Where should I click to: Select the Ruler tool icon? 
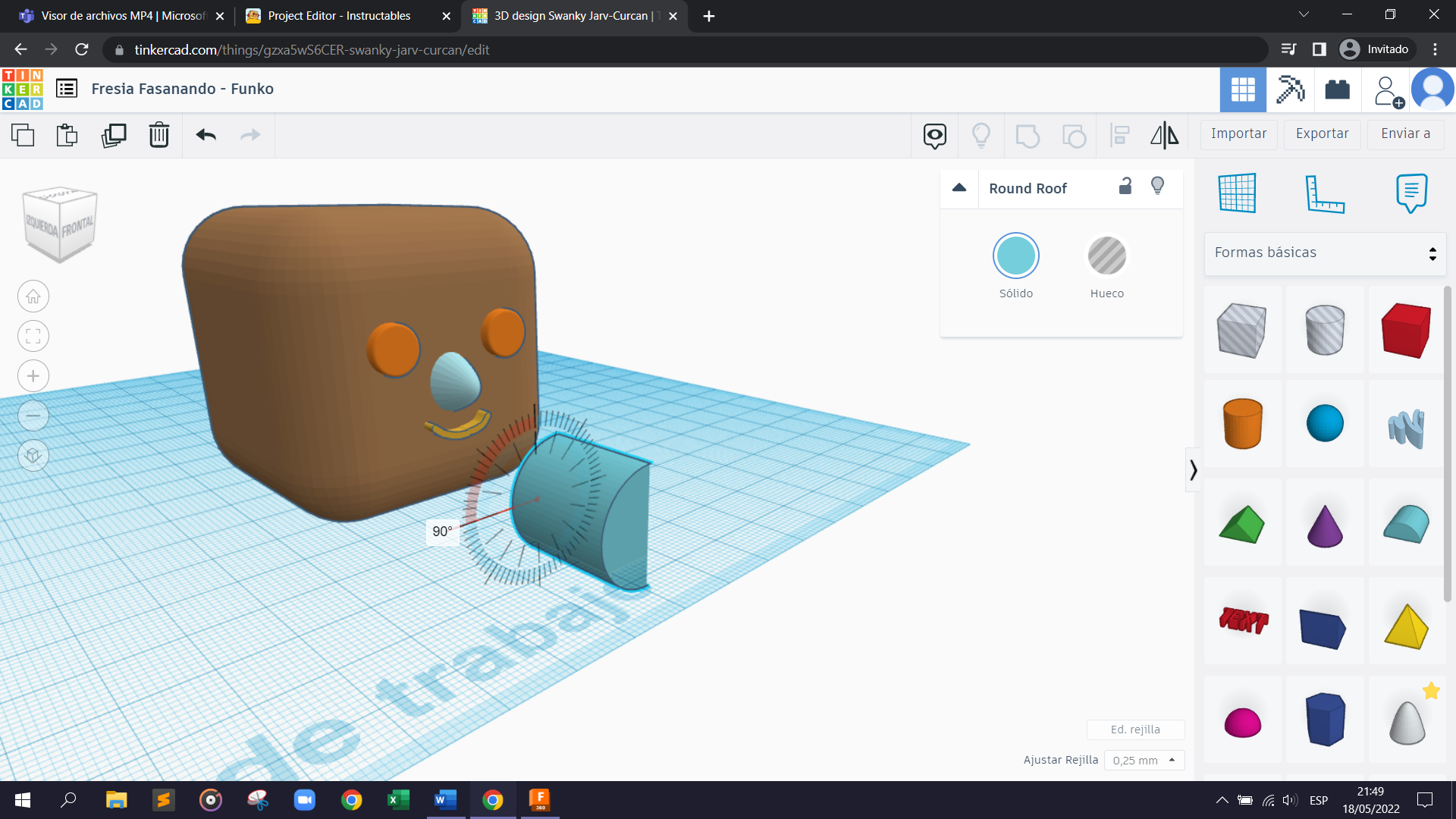point(1324,193)
